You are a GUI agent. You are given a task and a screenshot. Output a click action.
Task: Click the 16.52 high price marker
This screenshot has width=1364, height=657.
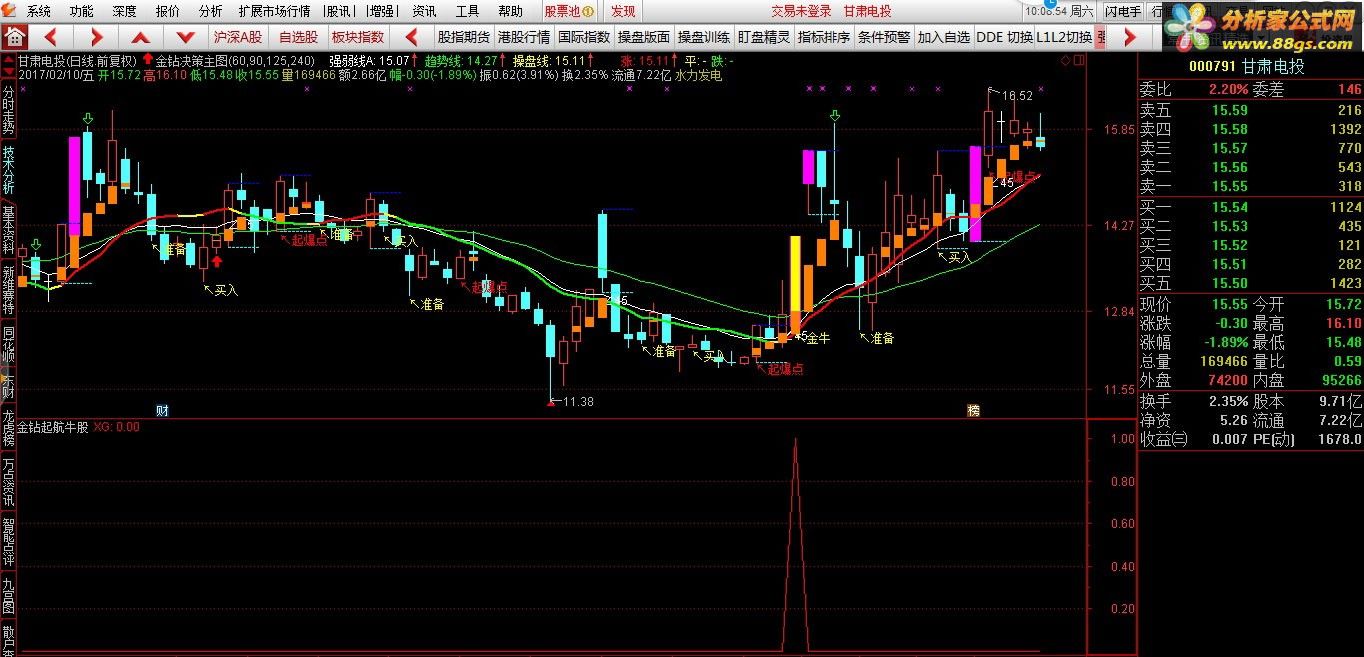pyautogui.click(x=1017, y=96)
